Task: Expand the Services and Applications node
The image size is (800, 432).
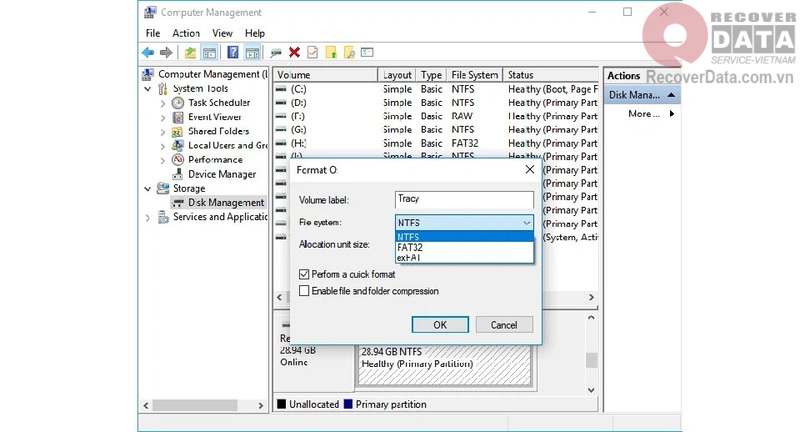Action: pos(148,218)
